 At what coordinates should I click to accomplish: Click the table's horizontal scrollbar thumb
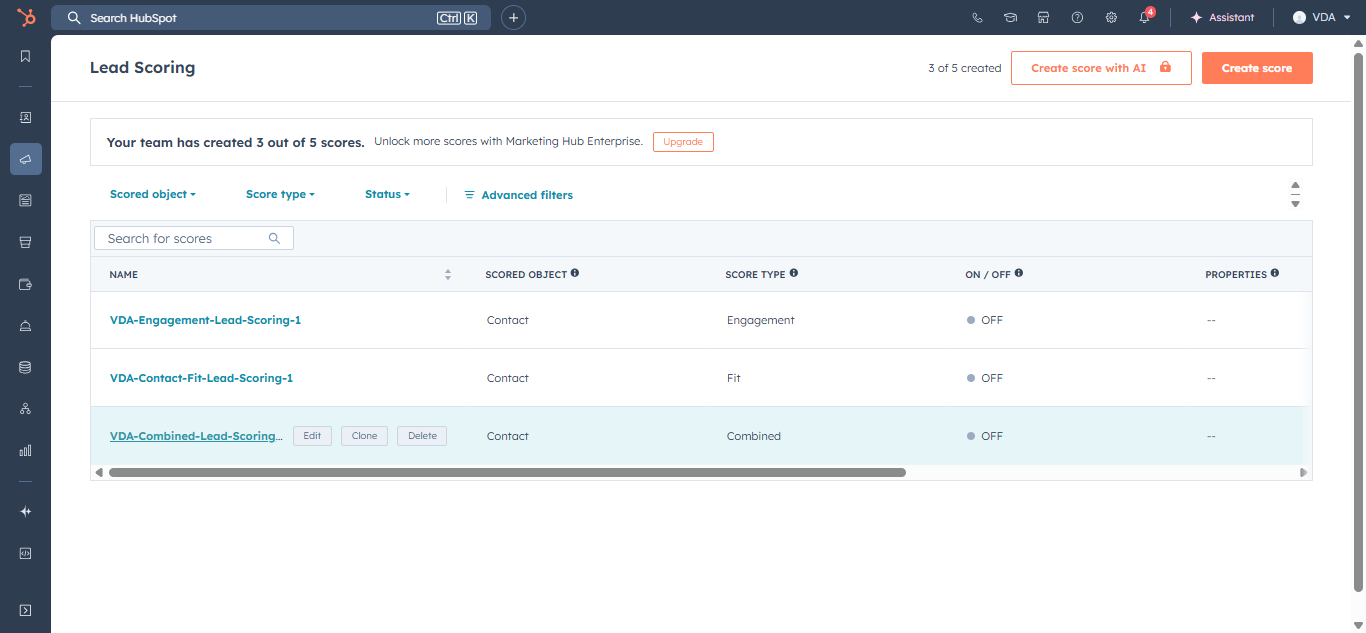pyautogui.click(x=507, y=472)
